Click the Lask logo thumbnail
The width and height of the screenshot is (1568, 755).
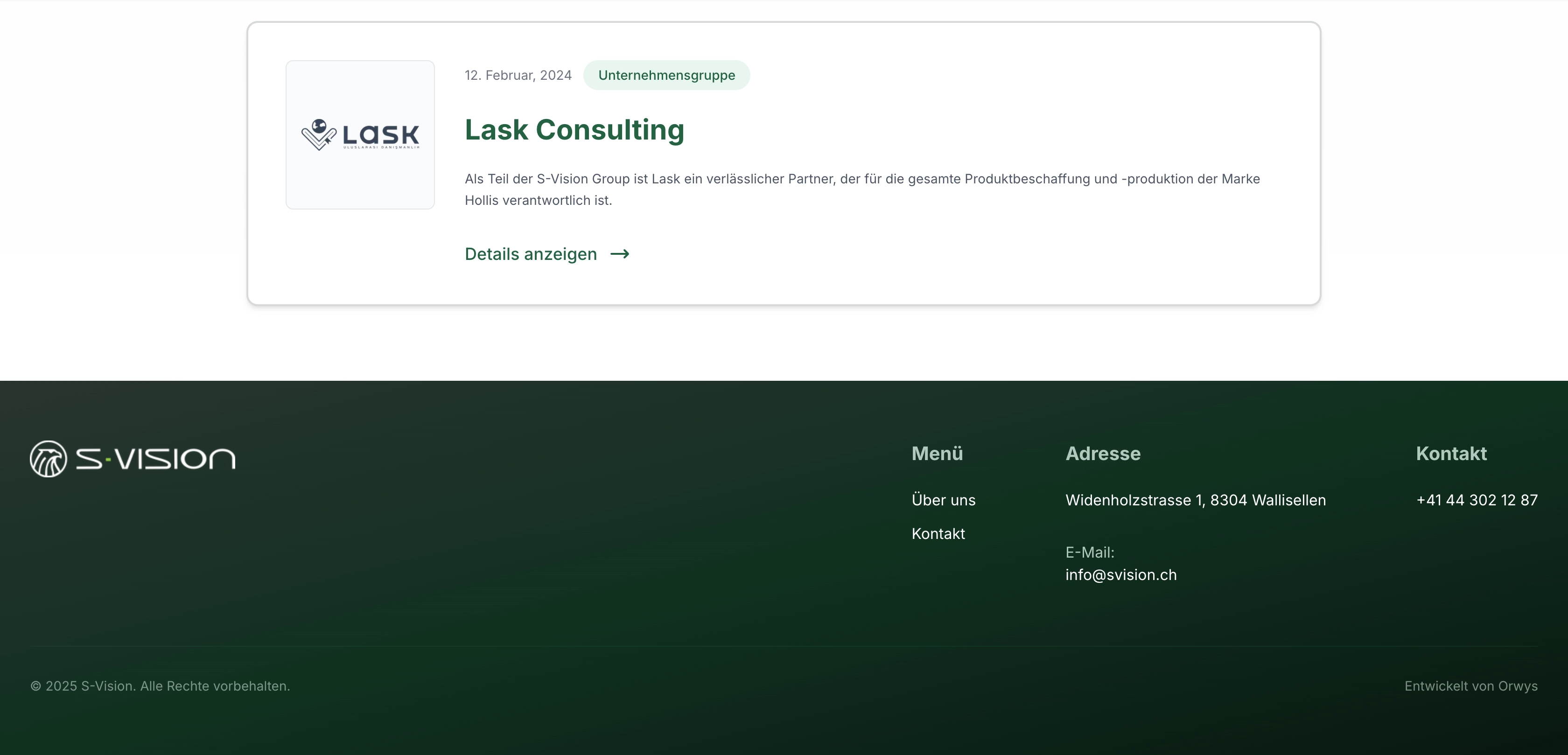click(360, 134)
